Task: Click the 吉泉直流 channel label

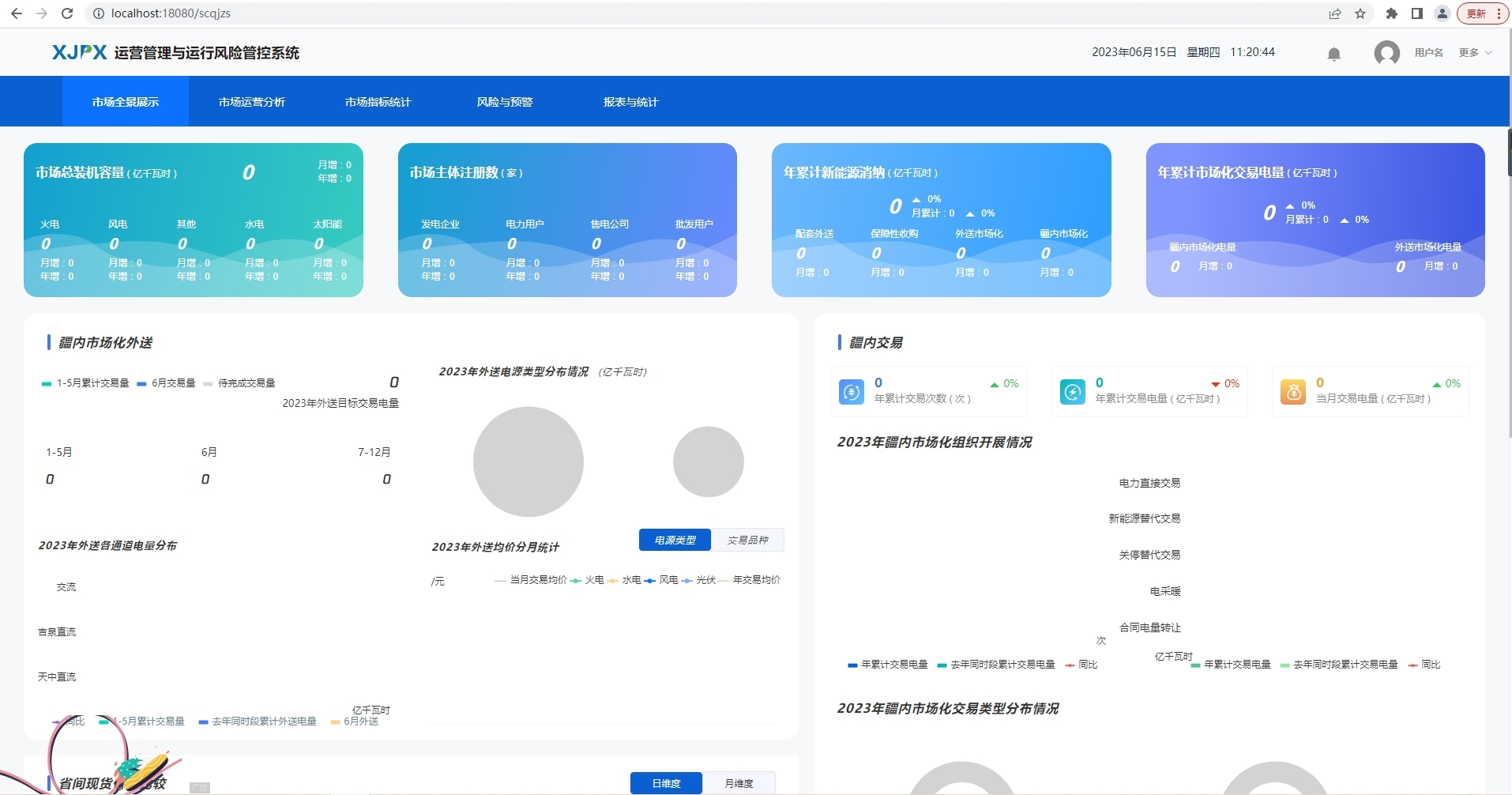Action: pos(57,632)
